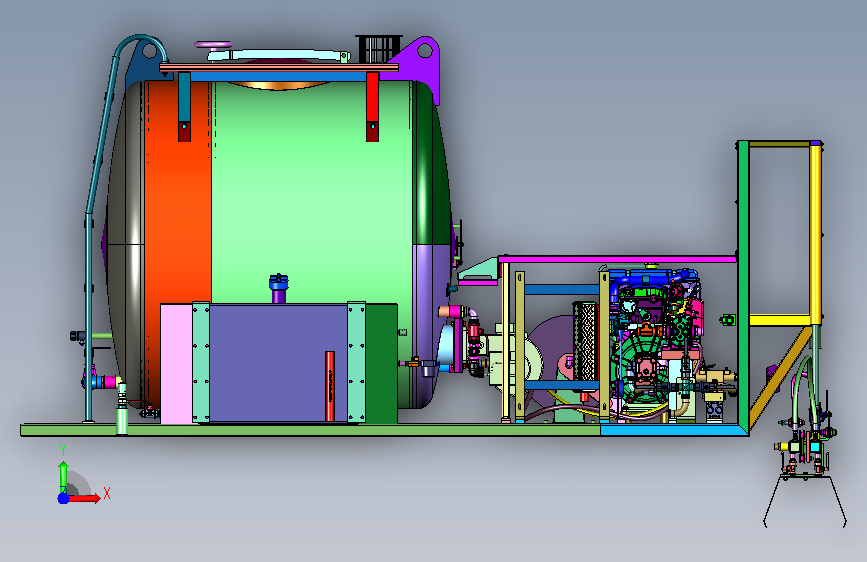Select the dark blue lifting lug atop tank
This screenshot has height=562, width=867.
pyautogui.click(x=145, y=60)
